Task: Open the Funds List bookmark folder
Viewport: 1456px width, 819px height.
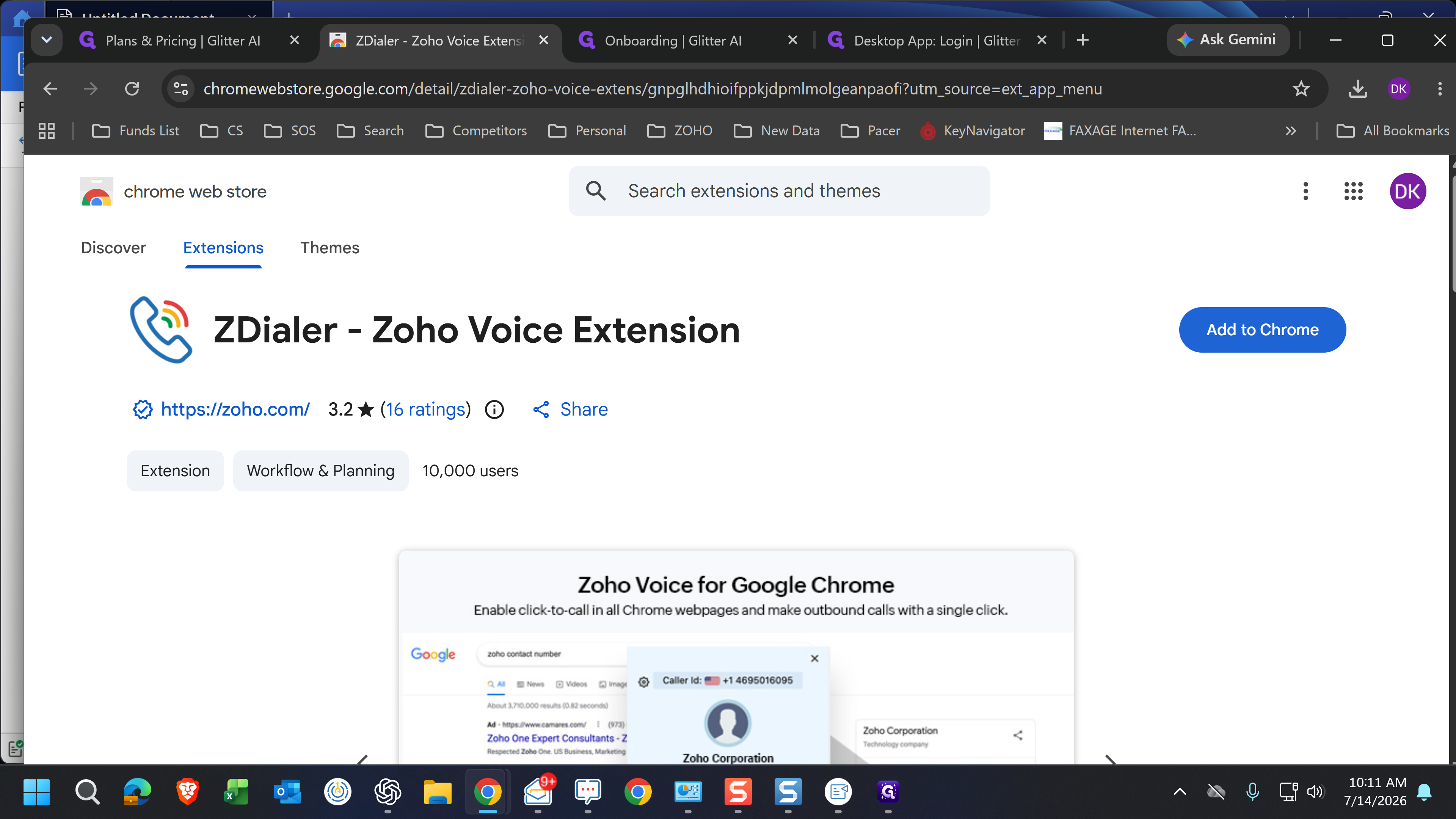Action: click(135, 130)
